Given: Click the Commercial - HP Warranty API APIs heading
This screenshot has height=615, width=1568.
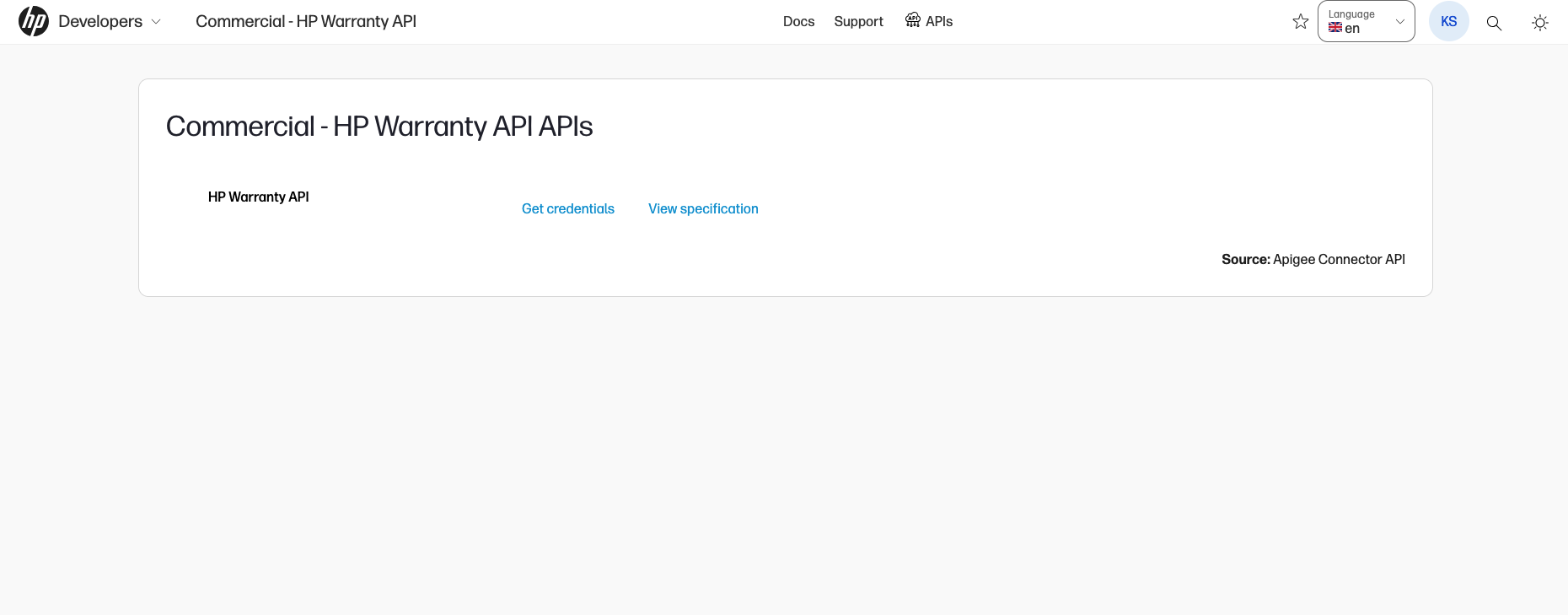Looking at the screenshot, I should 379,127.
